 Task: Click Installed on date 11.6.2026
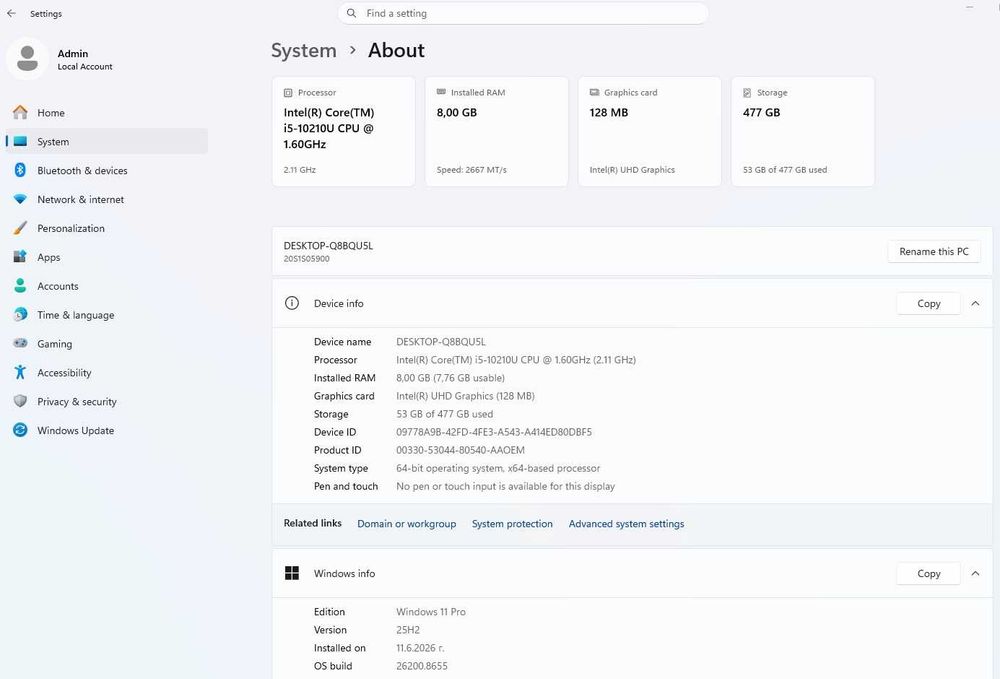coord(420,648)
